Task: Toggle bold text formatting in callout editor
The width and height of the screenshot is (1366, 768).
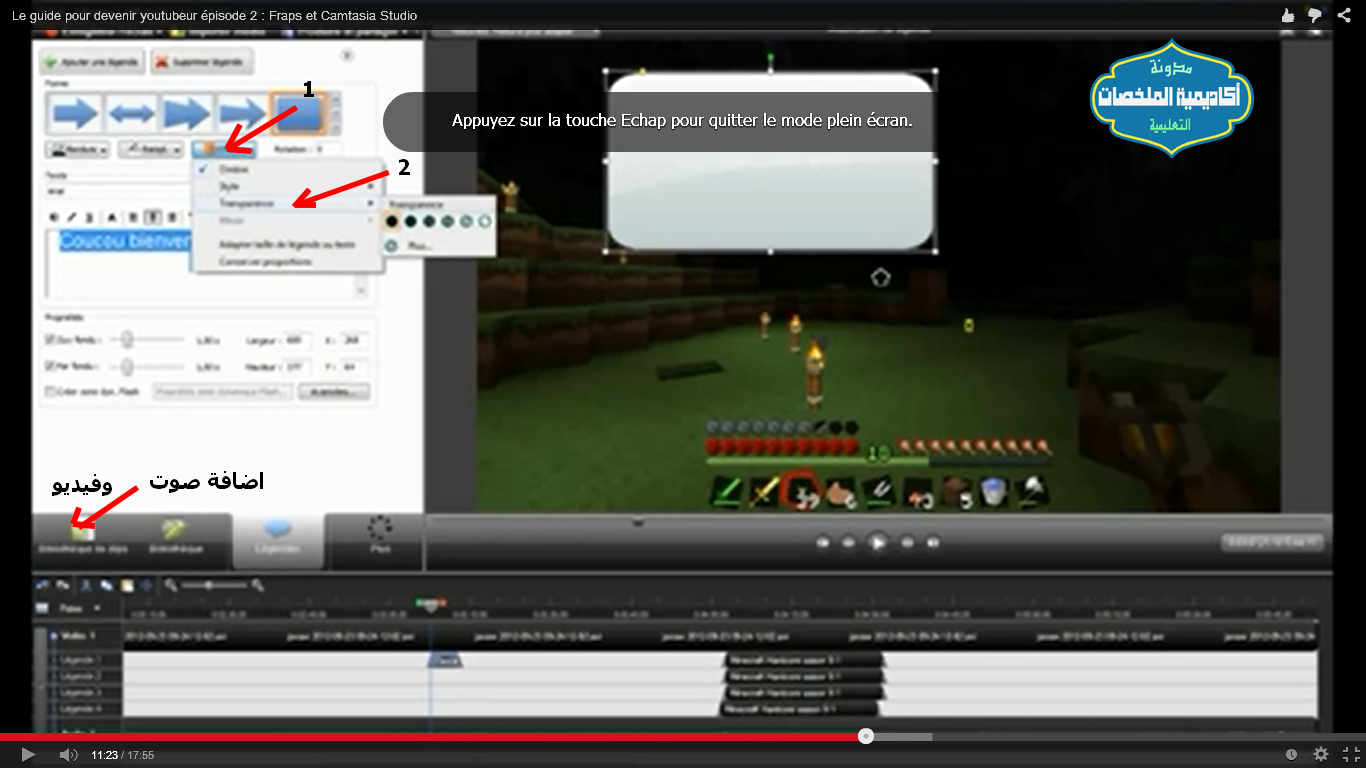Action: click(x=54, y=217)
